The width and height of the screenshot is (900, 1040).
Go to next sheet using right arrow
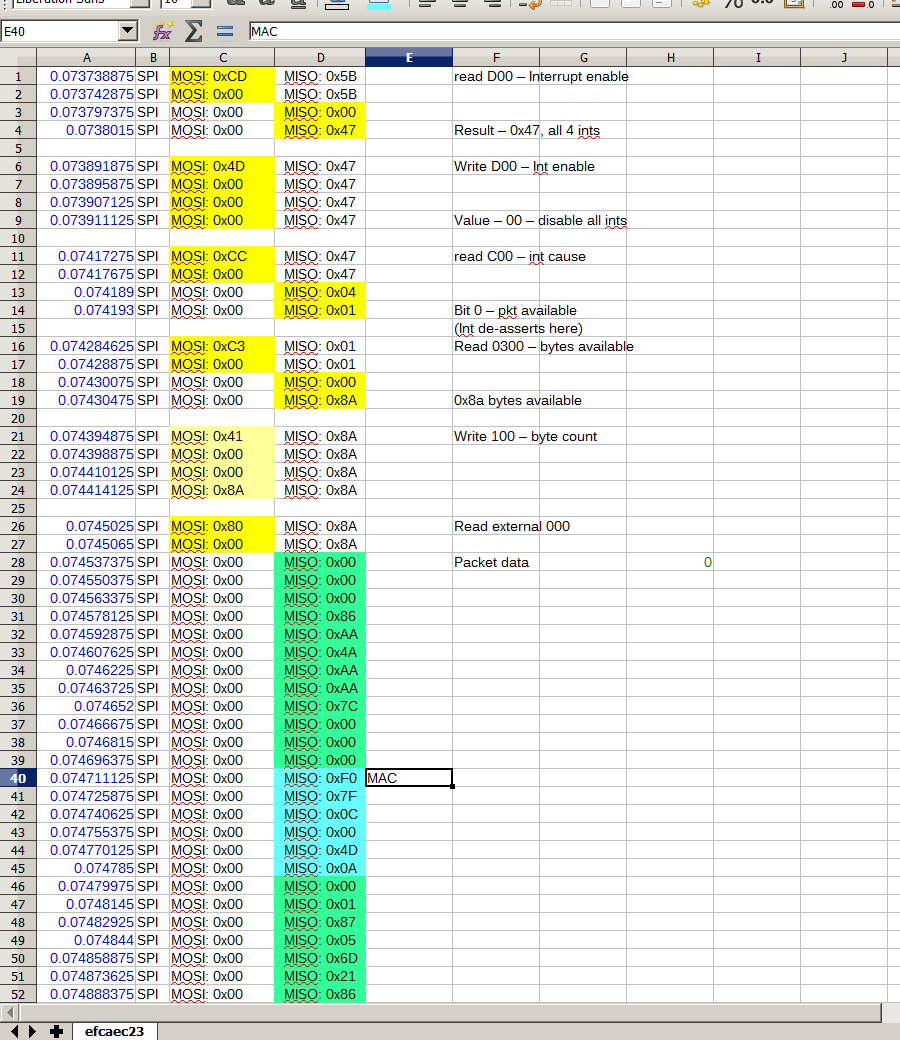click(x=33, y=1031)
